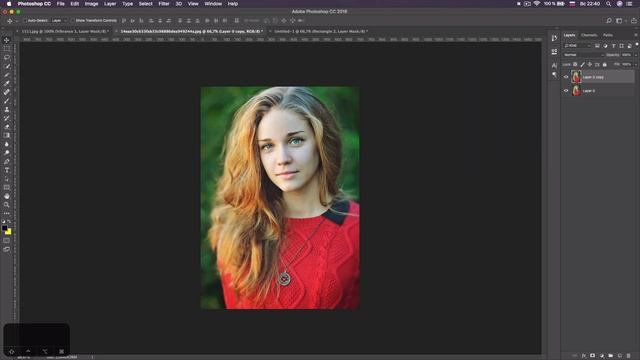Image resolution: width=640 pixels, height=360 pixels.
Task: Switch to the Channels panel tab
Action: [x=589, y=35]
